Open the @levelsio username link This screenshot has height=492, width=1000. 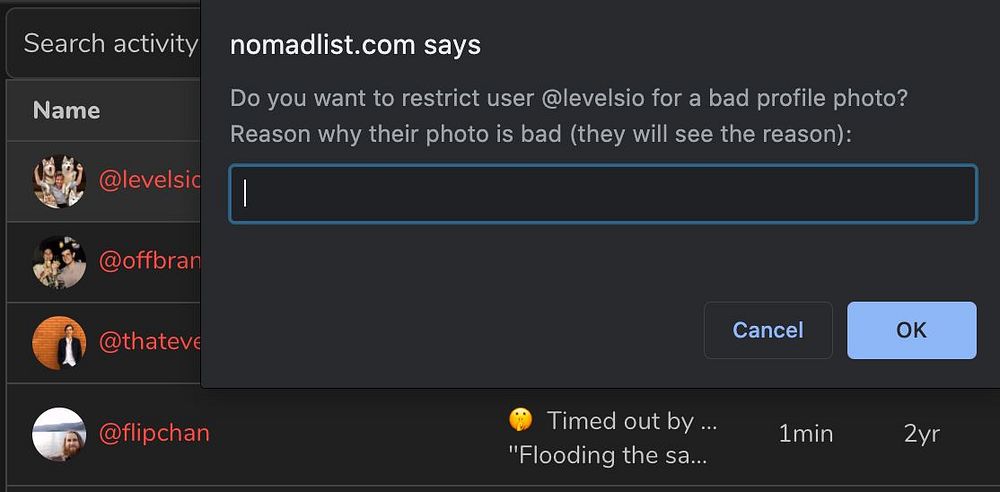pyautogui.click(x=150, y=181)
